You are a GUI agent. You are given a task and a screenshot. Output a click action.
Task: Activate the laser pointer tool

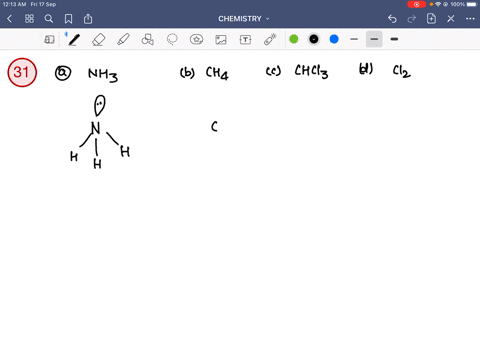click(270, 39)
